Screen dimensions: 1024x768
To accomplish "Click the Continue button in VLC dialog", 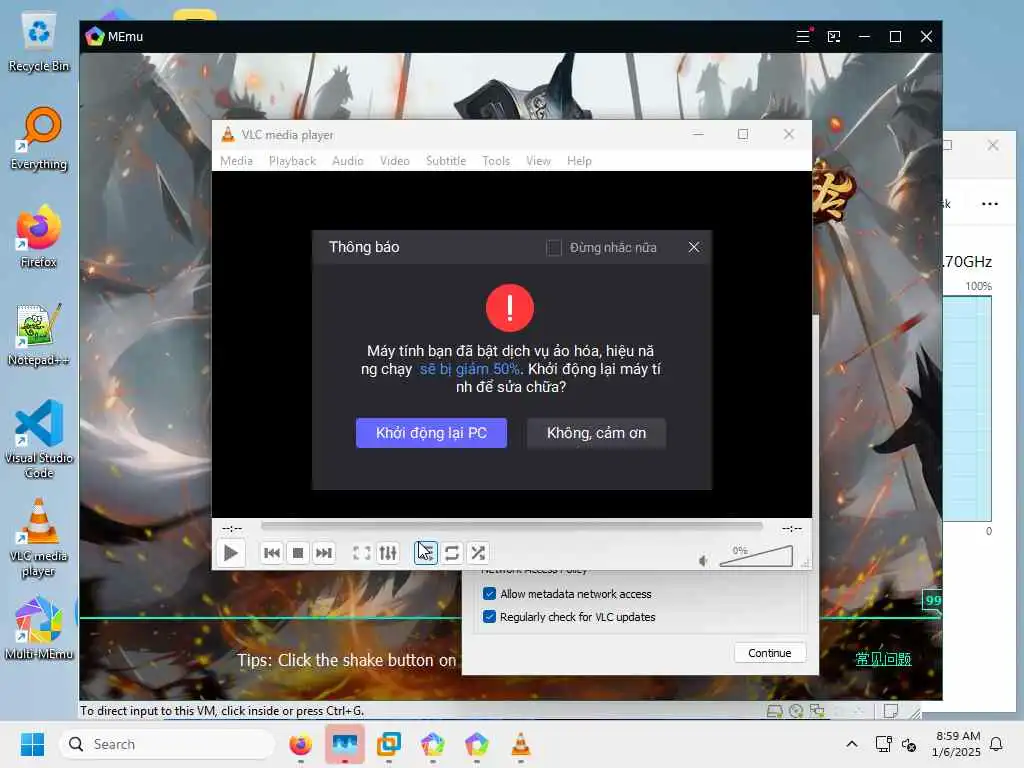I will click(769, 653).
